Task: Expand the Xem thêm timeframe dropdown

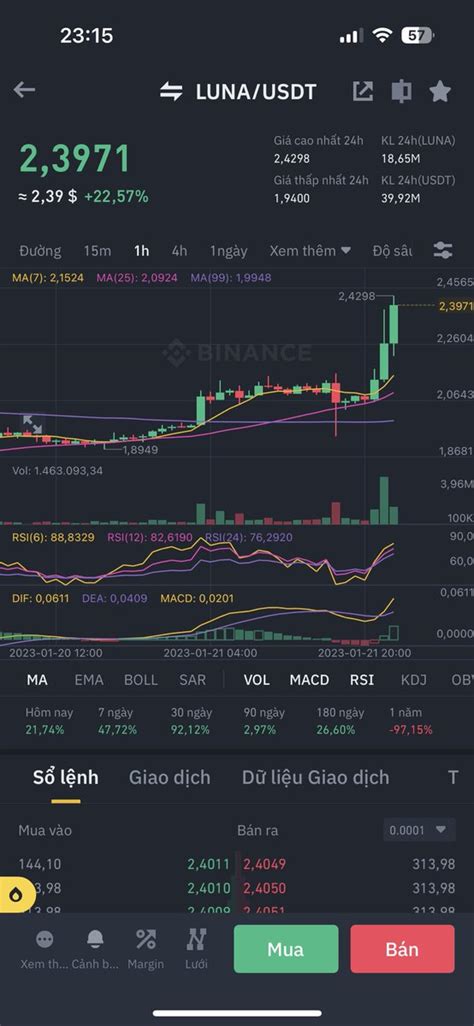Action: tap(310, 251)
